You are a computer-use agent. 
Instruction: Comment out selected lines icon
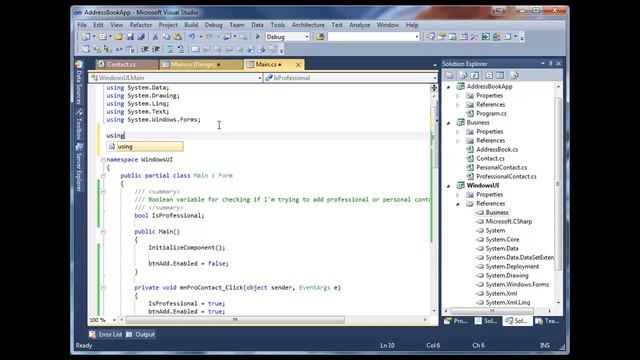[170, 49]
